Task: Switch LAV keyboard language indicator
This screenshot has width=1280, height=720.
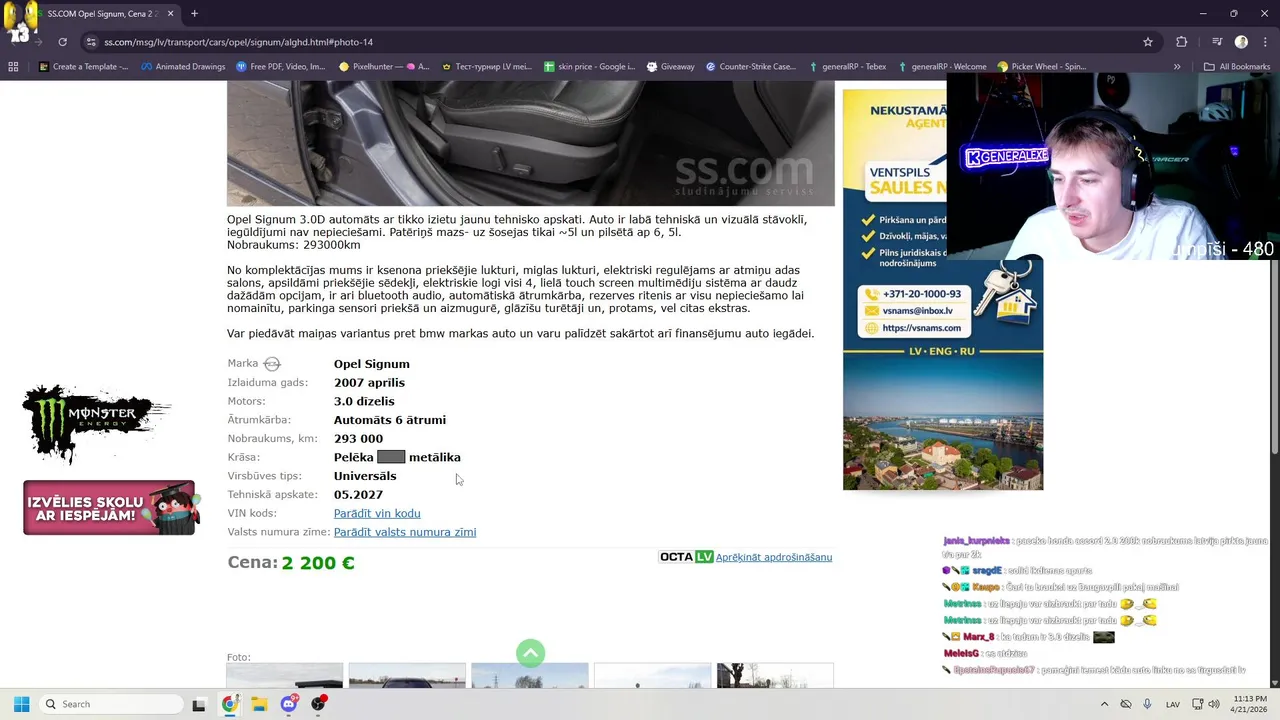Action: point(1173,704)
